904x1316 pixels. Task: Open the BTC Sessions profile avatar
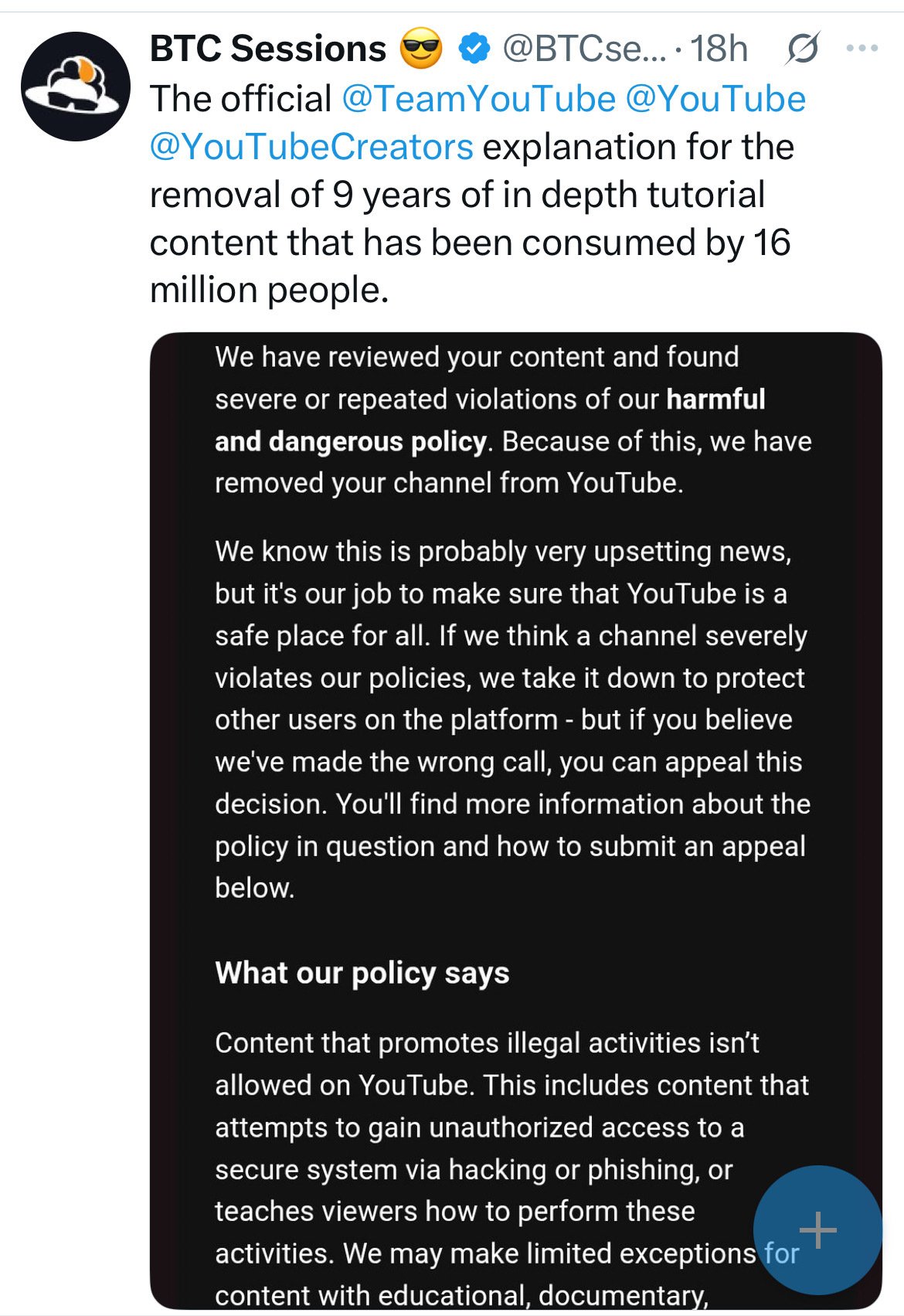(76, 87)
